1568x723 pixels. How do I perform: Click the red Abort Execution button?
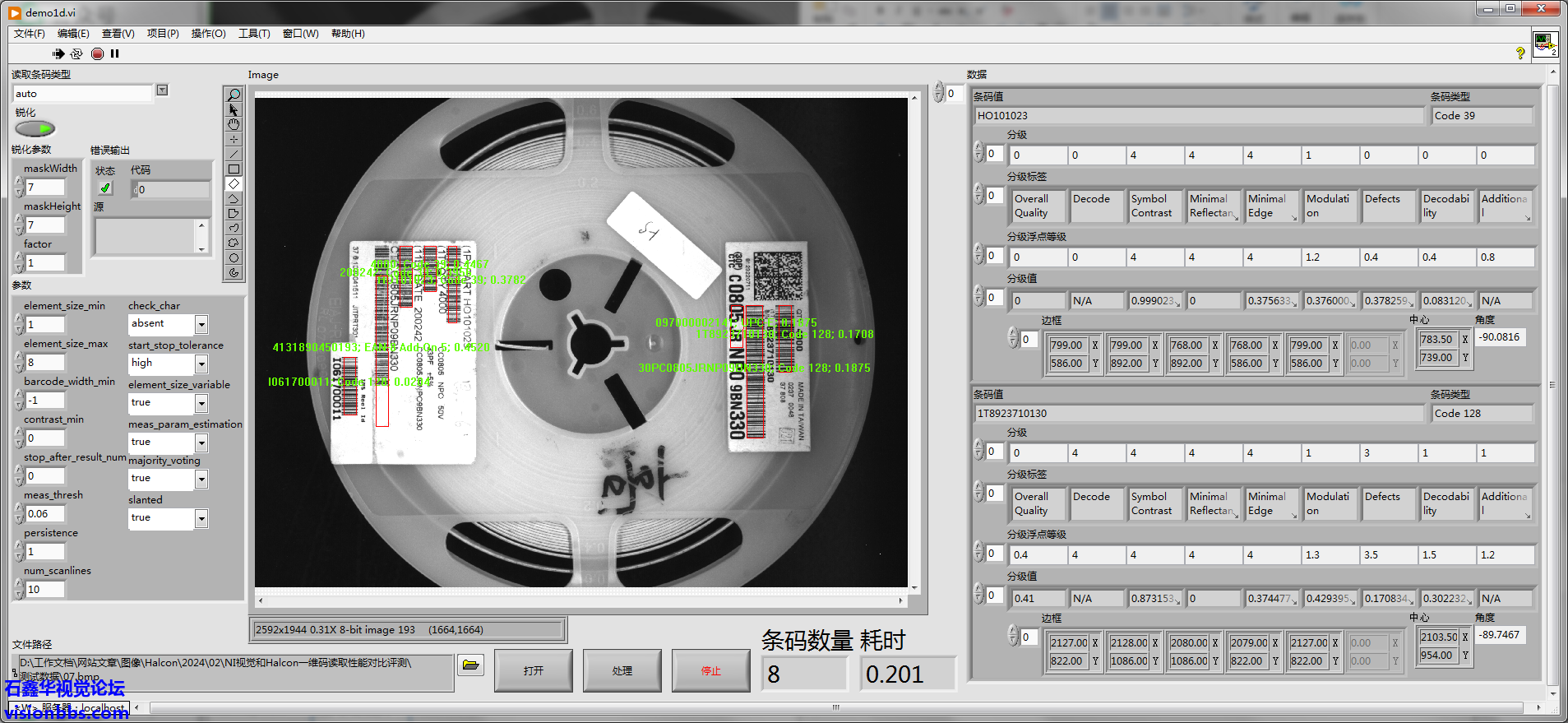pyautogui.click(x=97, y=54)
